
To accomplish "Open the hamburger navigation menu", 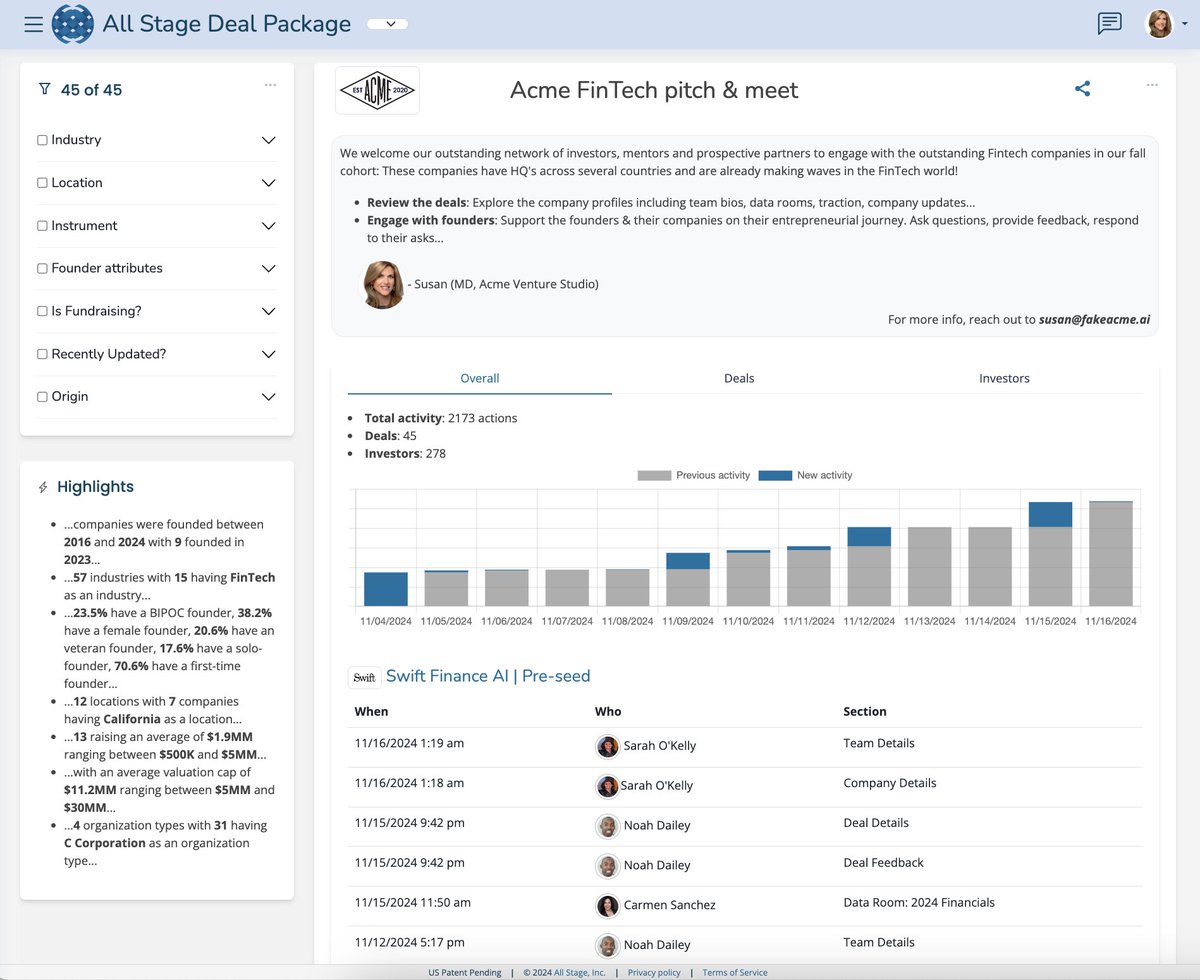I will tap(33, 24).
